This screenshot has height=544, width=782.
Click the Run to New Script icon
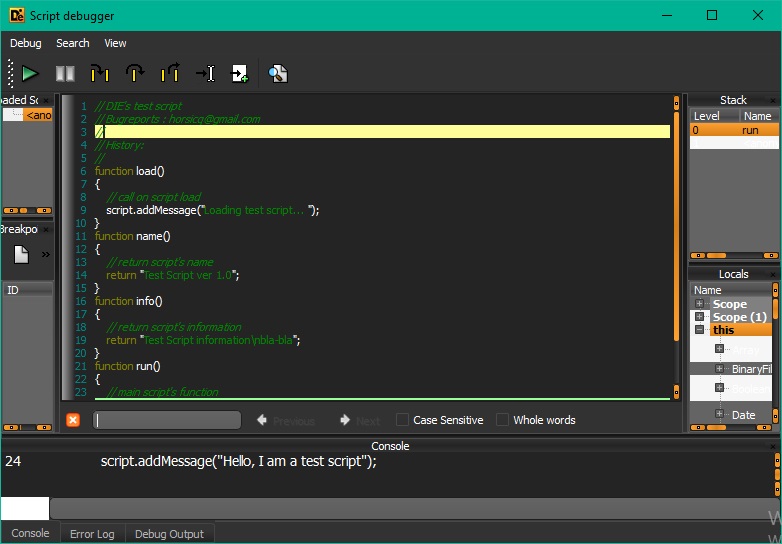coord(240,73)
